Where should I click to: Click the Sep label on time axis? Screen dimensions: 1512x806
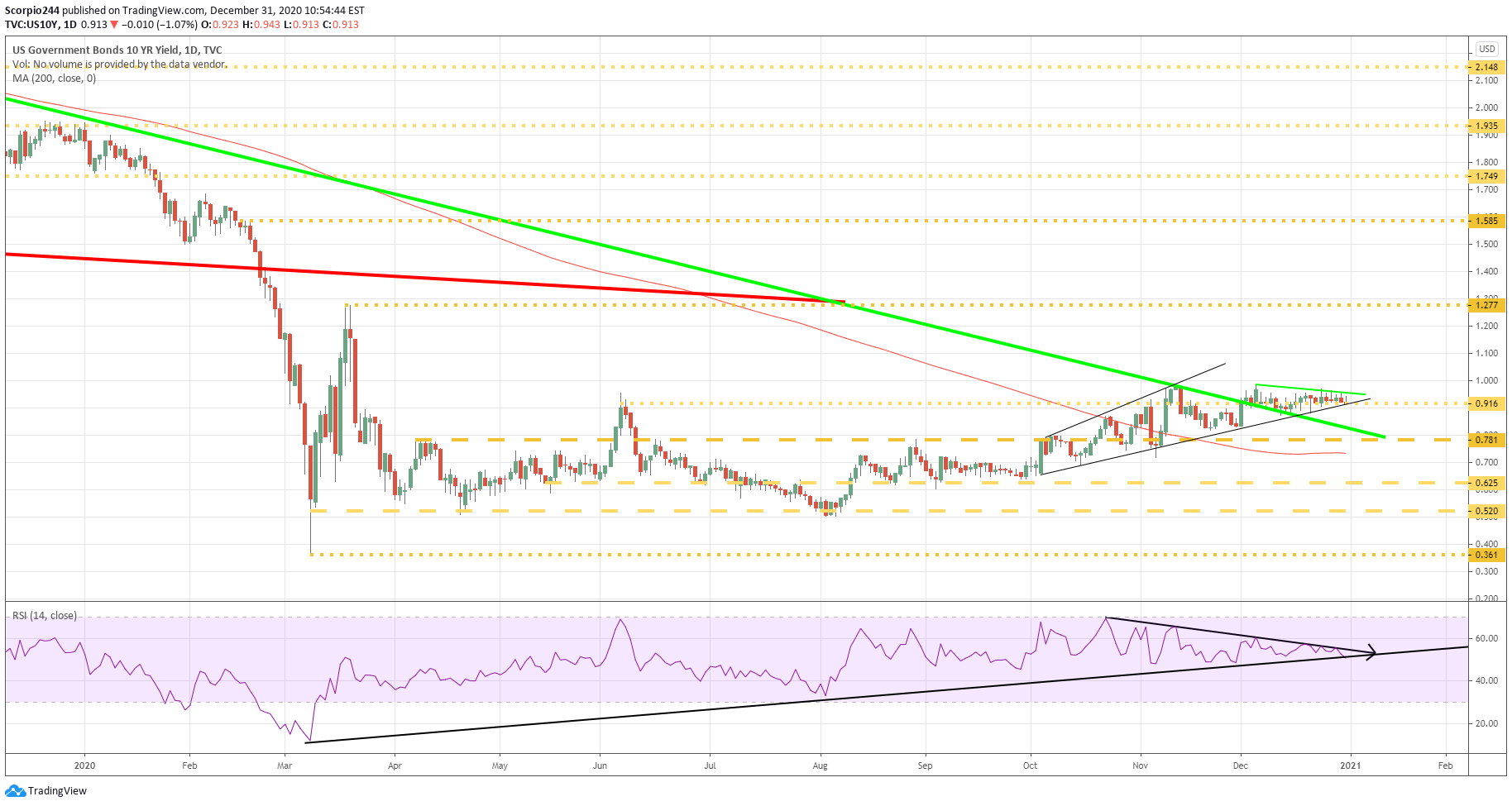[925, 765]
